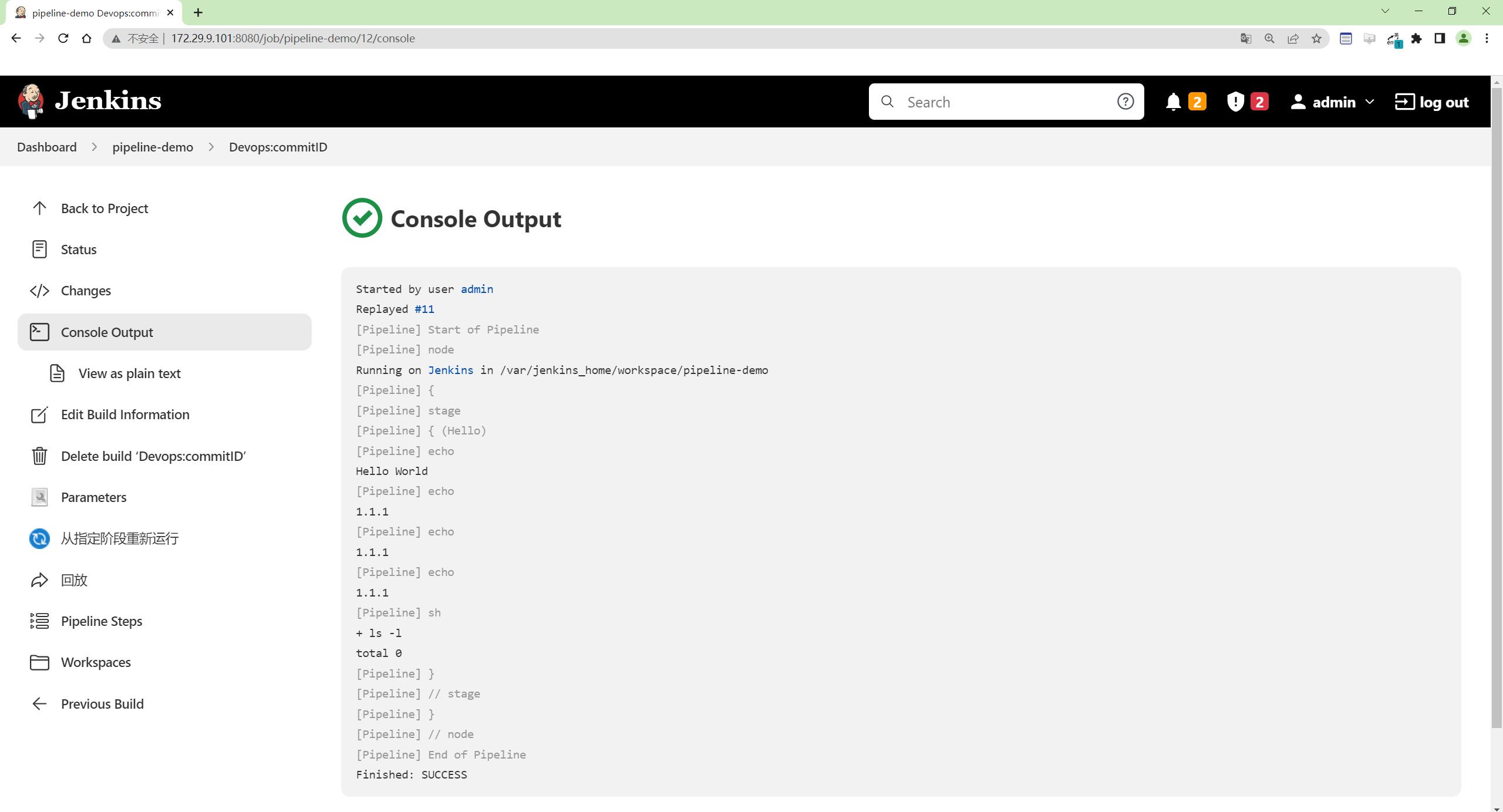Click the Parameters icon
This screenshot has width=1503, height=812.
point(39,497)
